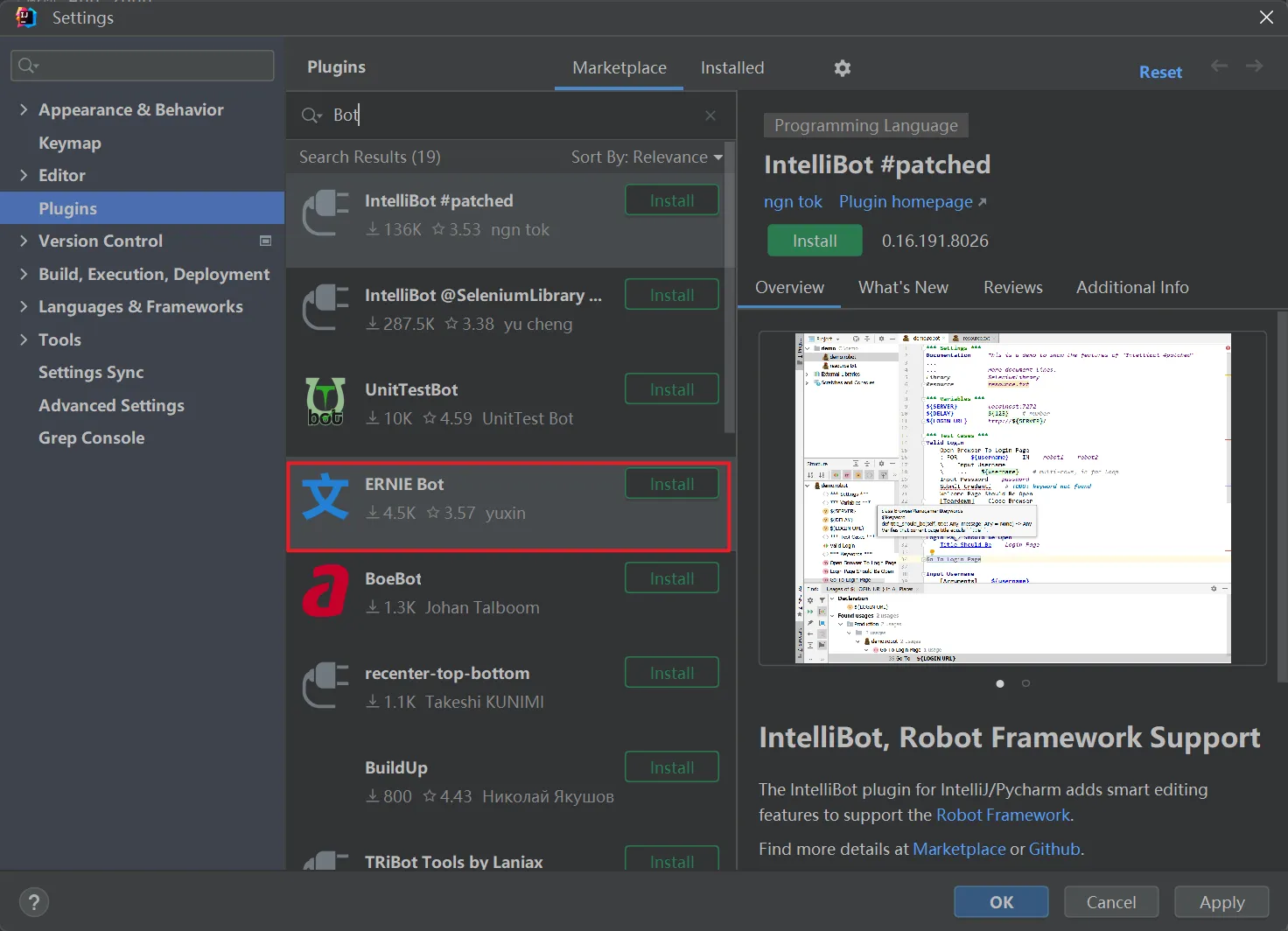Switch to the Installed tab
Screen dimensions: 1288x931
click(732, 67)
